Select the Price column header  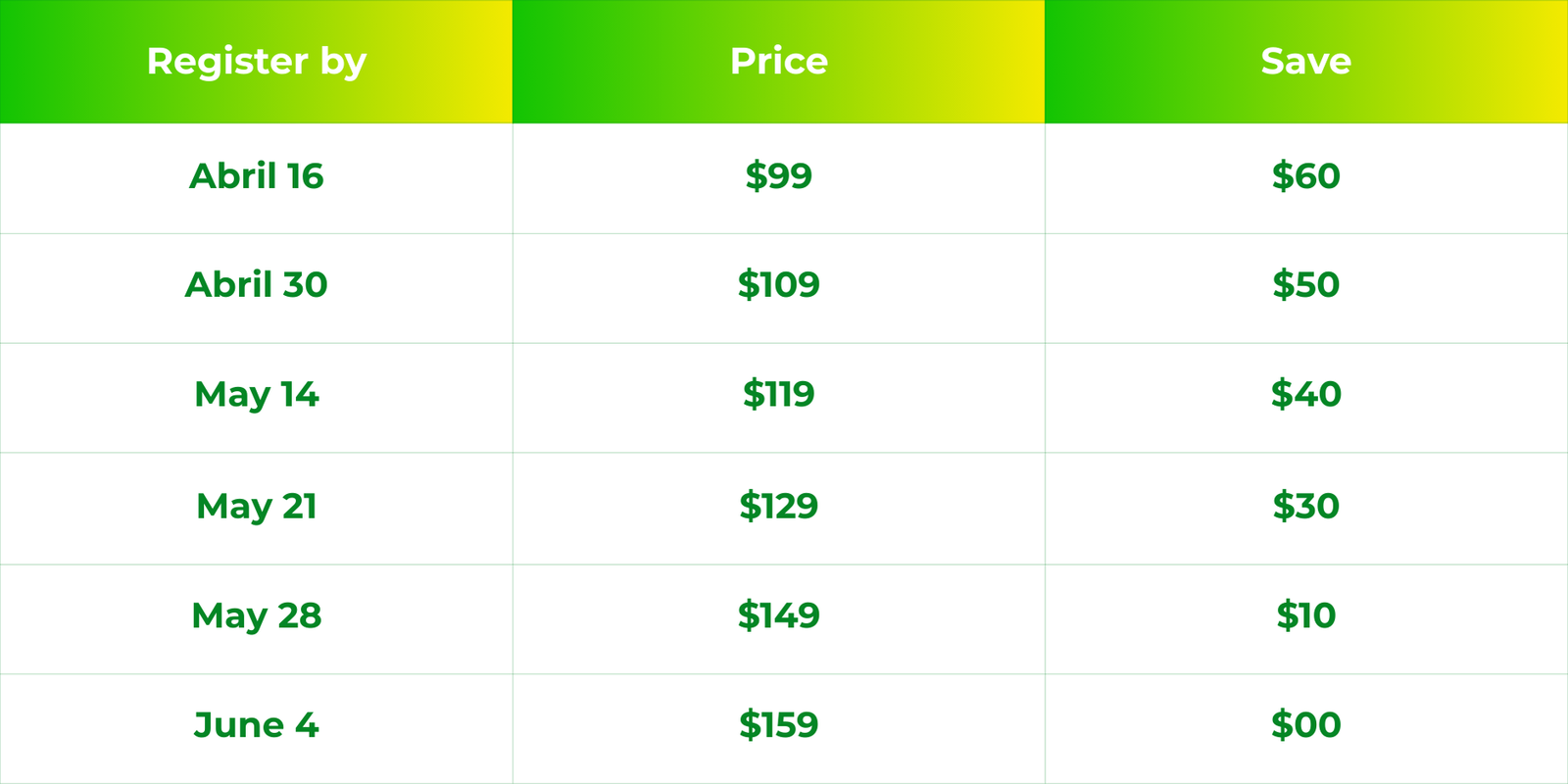(x=779, y=62)
